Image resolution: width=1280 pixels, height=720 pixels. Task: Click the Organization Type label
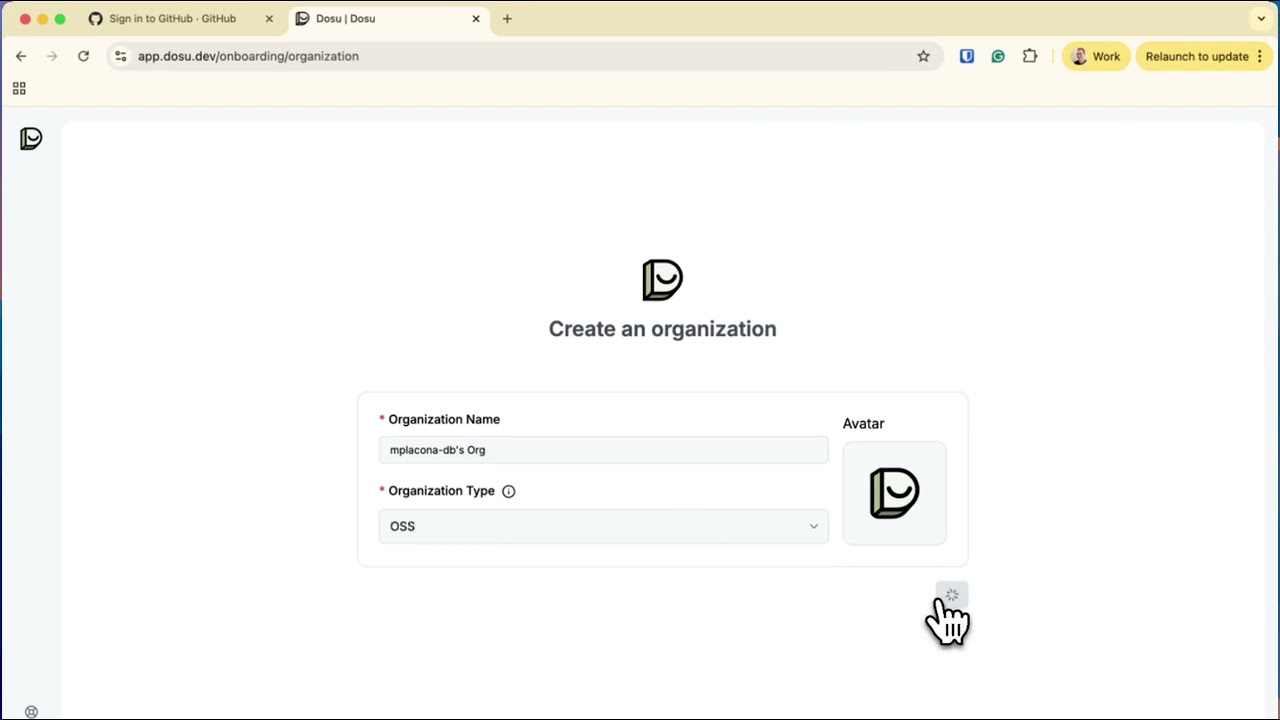441,491
